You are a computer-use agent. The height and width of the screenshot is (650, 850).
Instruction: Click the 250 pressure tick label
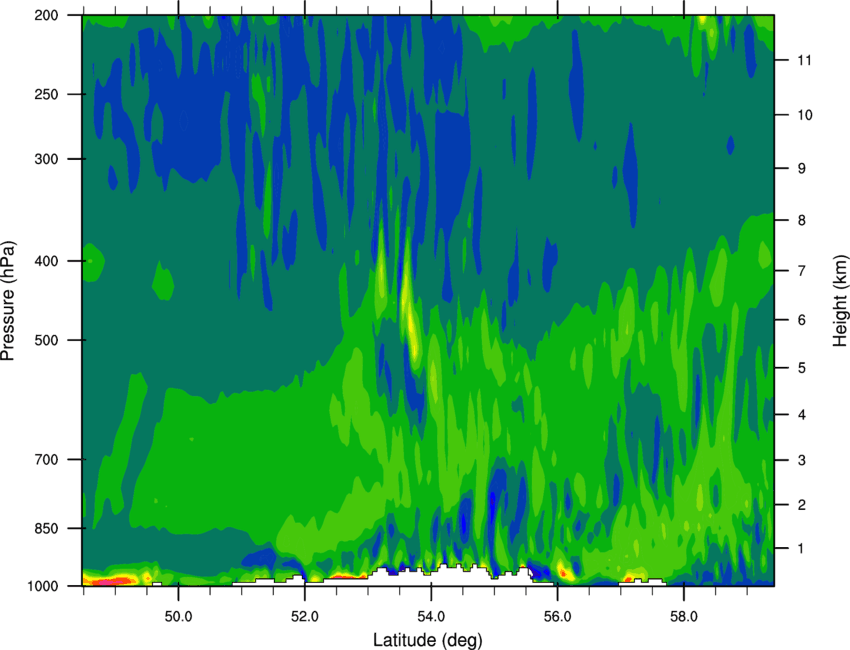46,94
